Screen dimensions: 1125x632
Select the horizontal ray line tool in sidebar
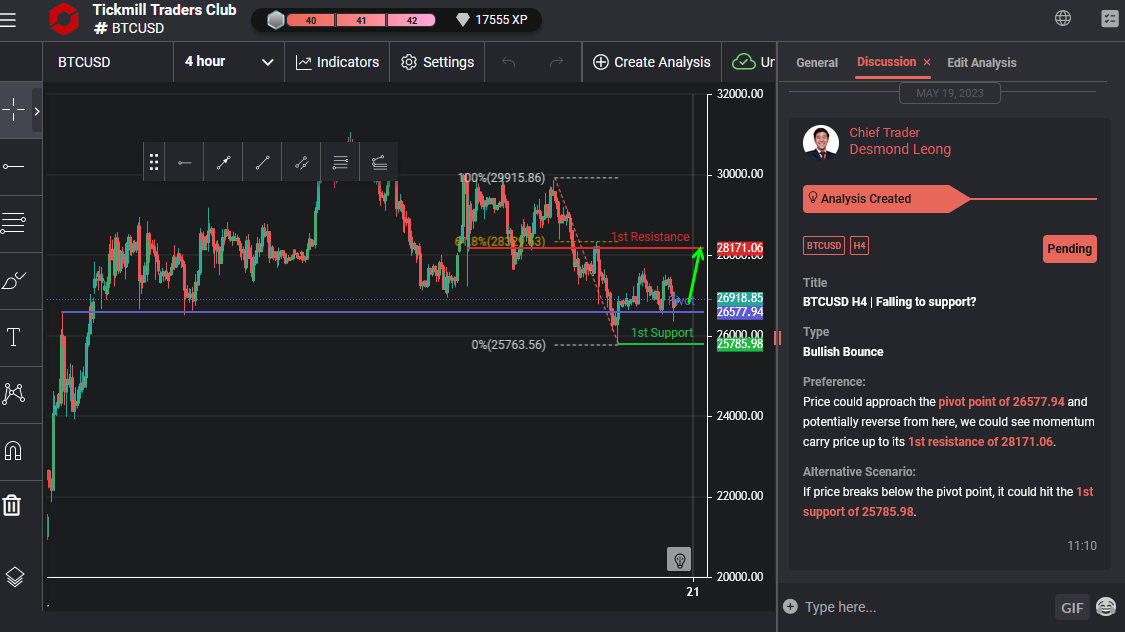14,166
